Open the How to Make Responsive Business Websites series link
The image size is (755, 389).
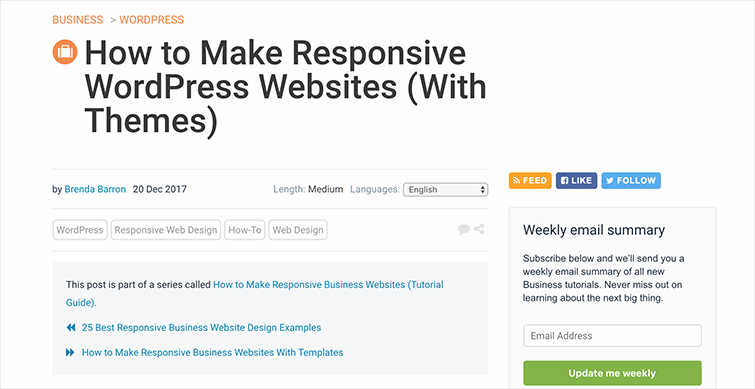255,293
